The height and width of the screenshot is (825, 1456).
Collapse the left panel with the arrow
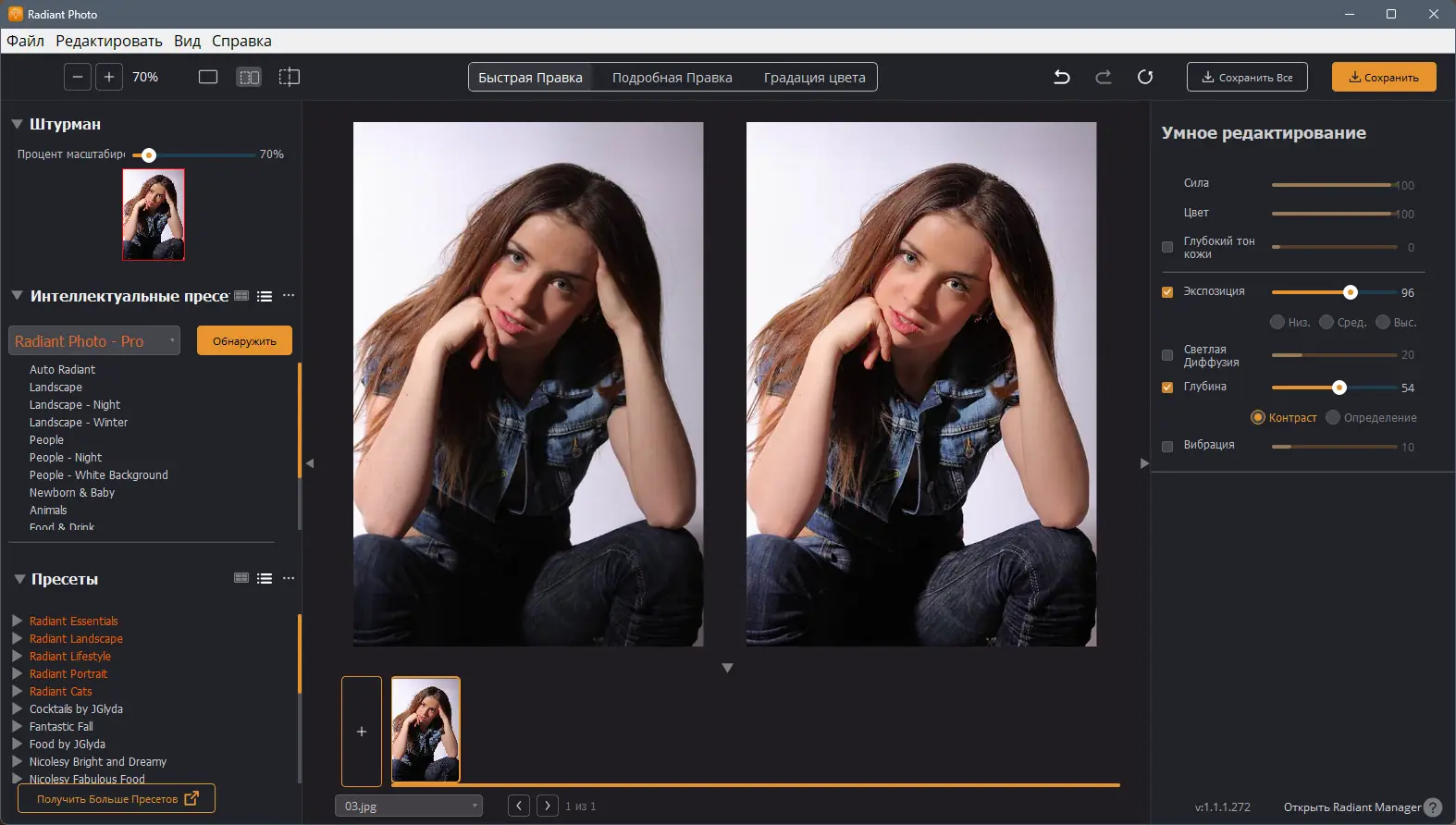(x=310, y=463)
